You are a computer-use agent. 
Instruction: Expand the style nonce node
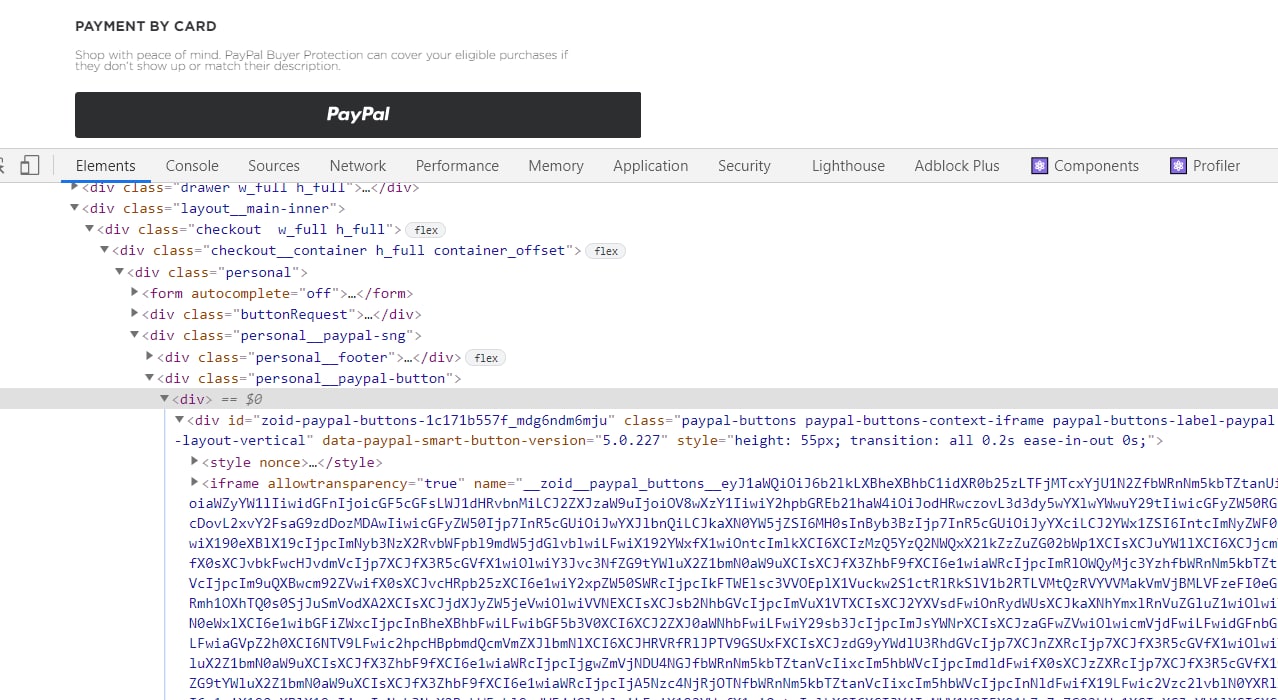195,462
